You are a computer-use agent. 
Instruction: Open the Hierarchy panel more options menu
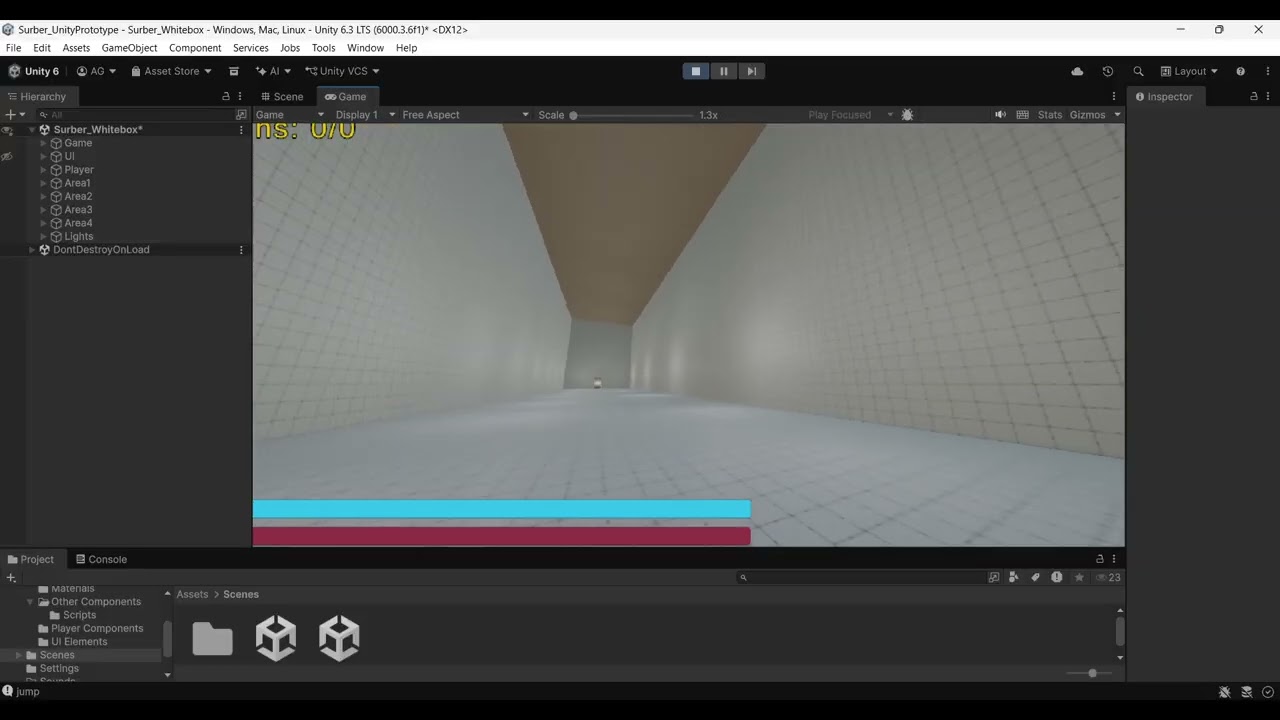click(240, 97)
